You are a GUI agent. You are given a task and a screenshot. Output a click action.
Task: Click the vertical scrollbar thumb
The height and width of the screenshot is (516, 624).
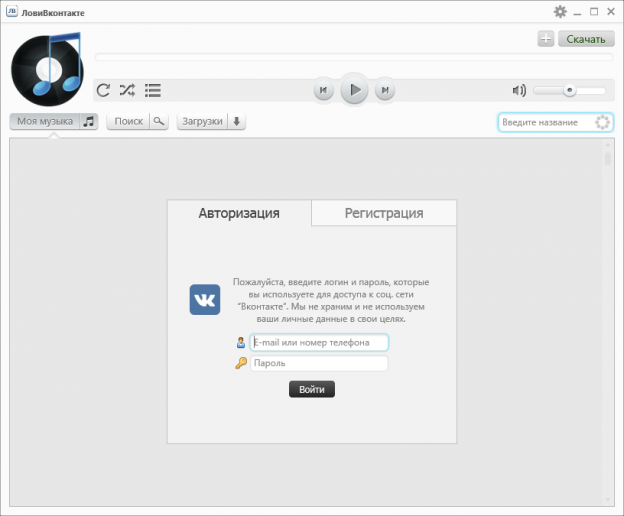click(608, 158)
